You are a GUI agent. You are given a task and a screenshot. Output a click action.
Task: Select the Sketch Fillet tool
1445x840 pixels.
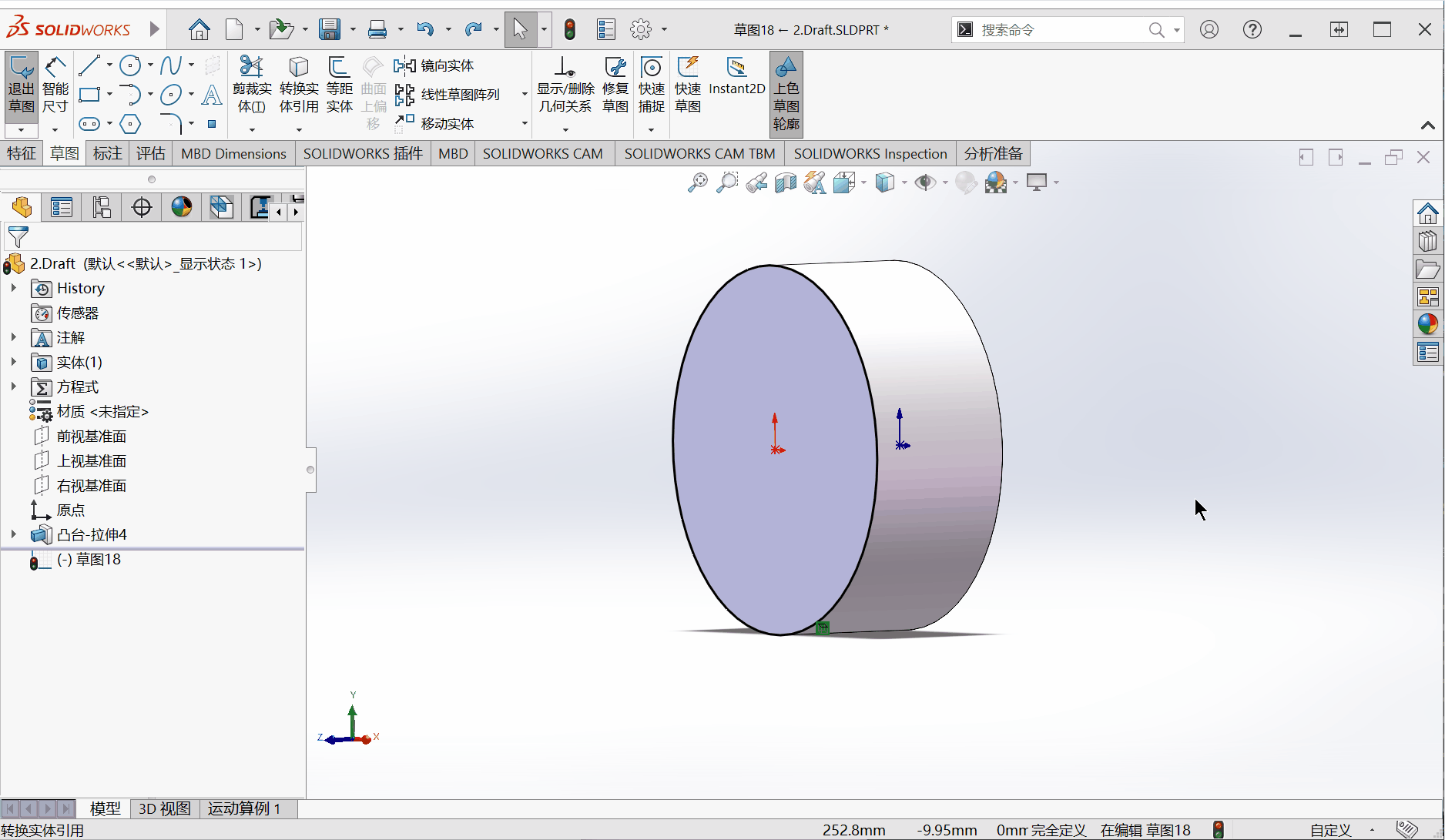(x=171, y=124)
